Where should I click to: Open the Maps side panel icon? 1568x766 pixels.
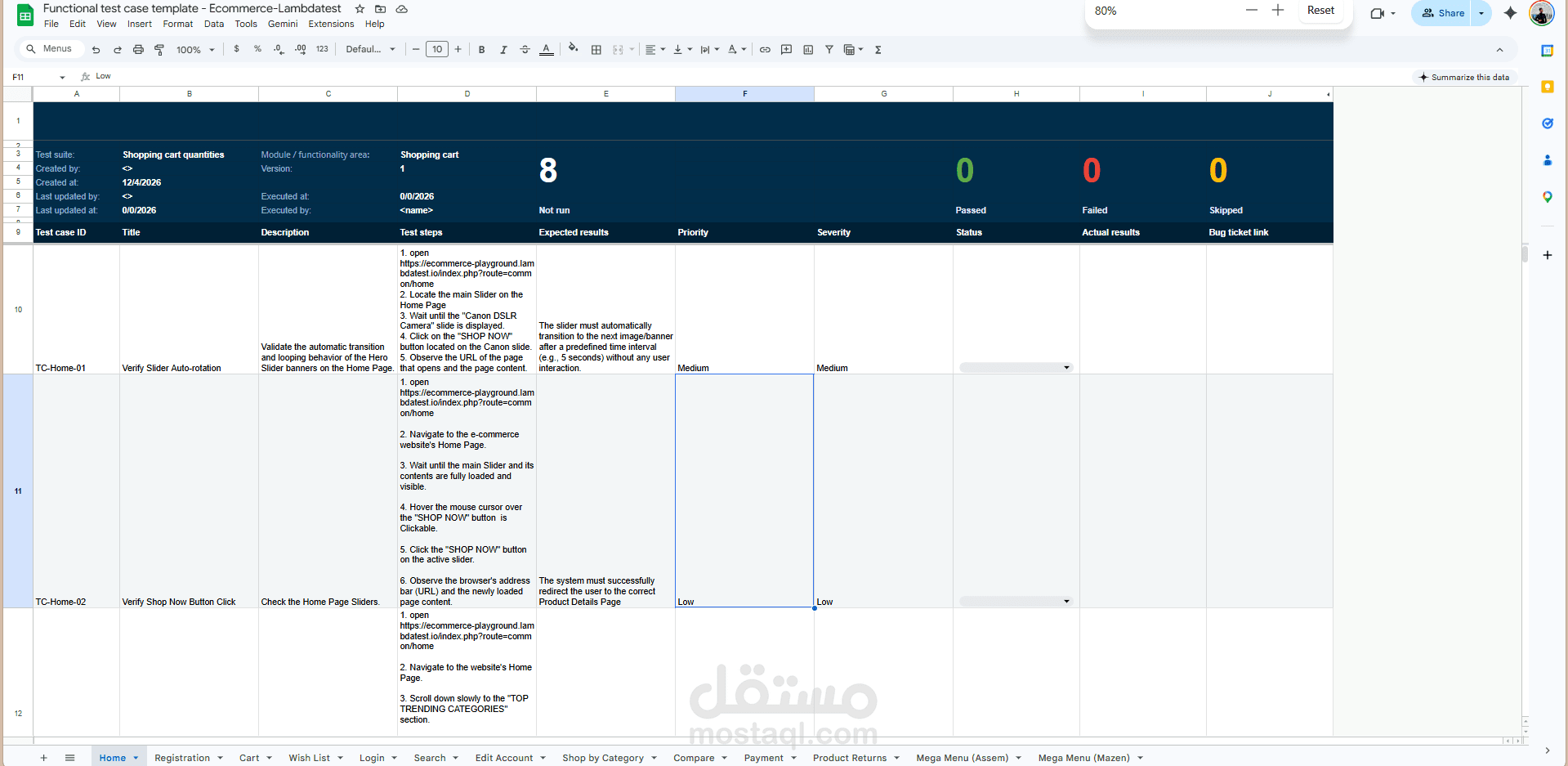click(x=1547, y=197)
